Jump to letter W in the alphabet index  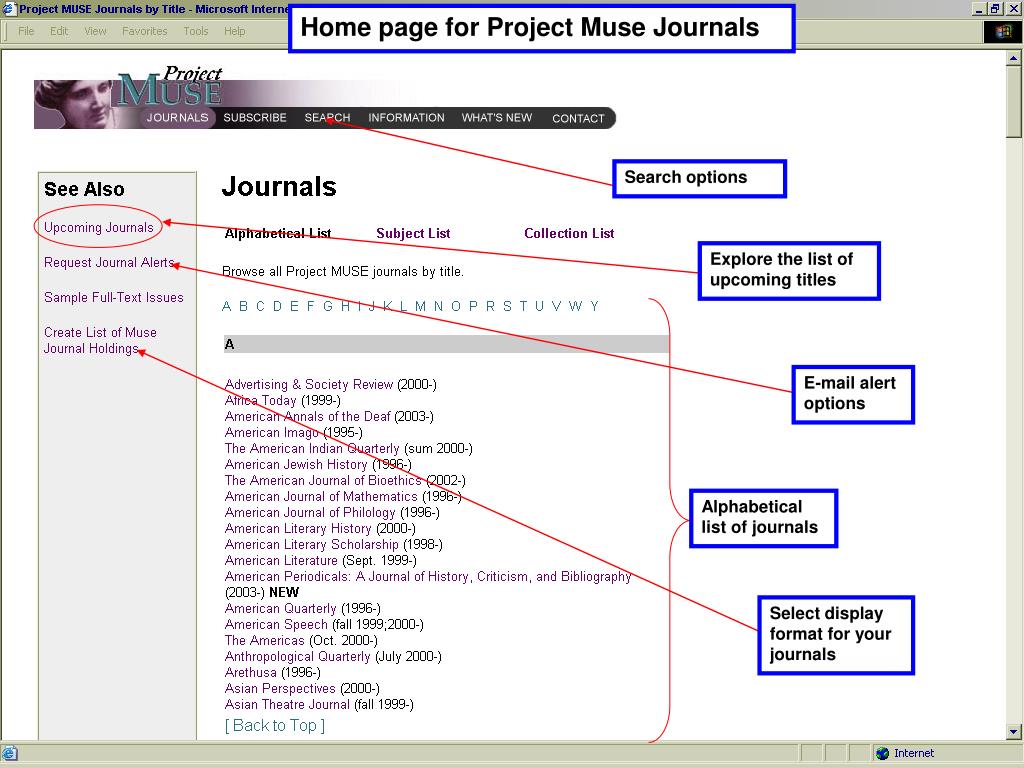[575, 306]
